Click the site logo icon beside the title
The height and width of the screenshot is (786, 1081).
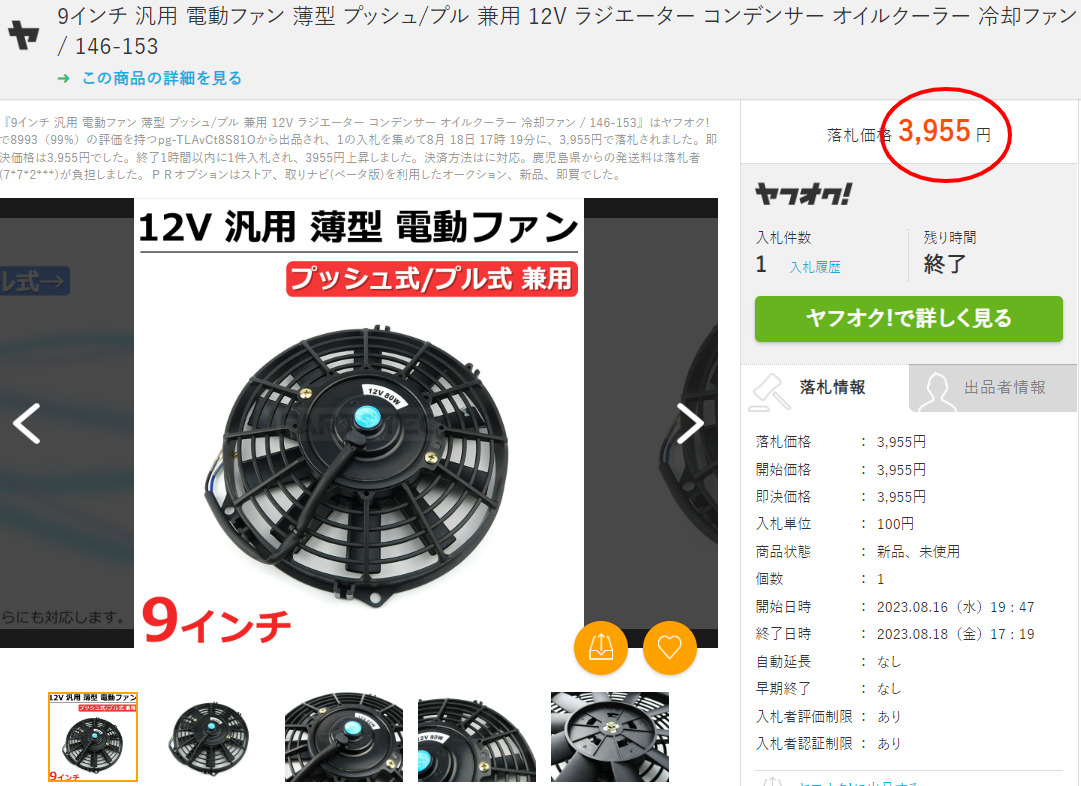pyautogui.click(x=23, y=35)
